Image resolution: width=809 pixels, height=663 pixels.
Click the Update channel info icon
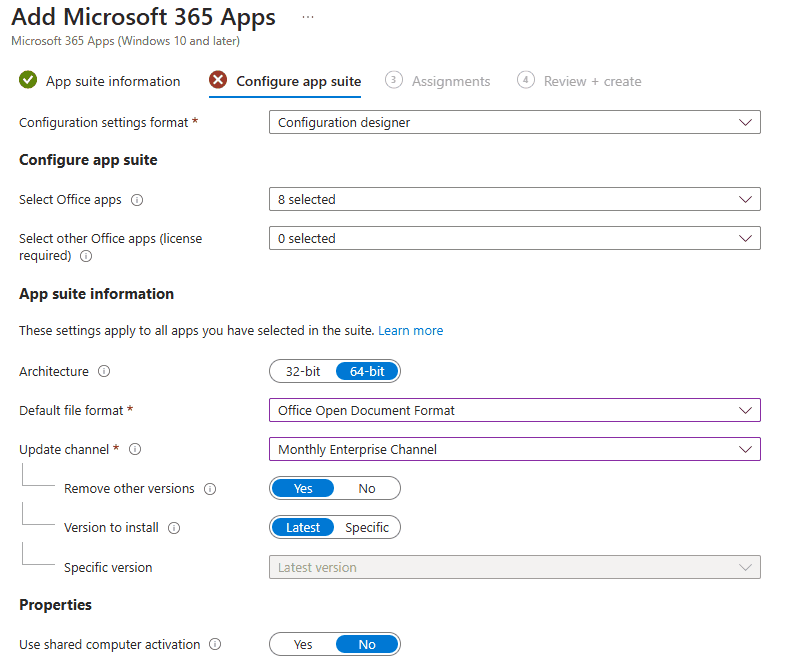135,449
